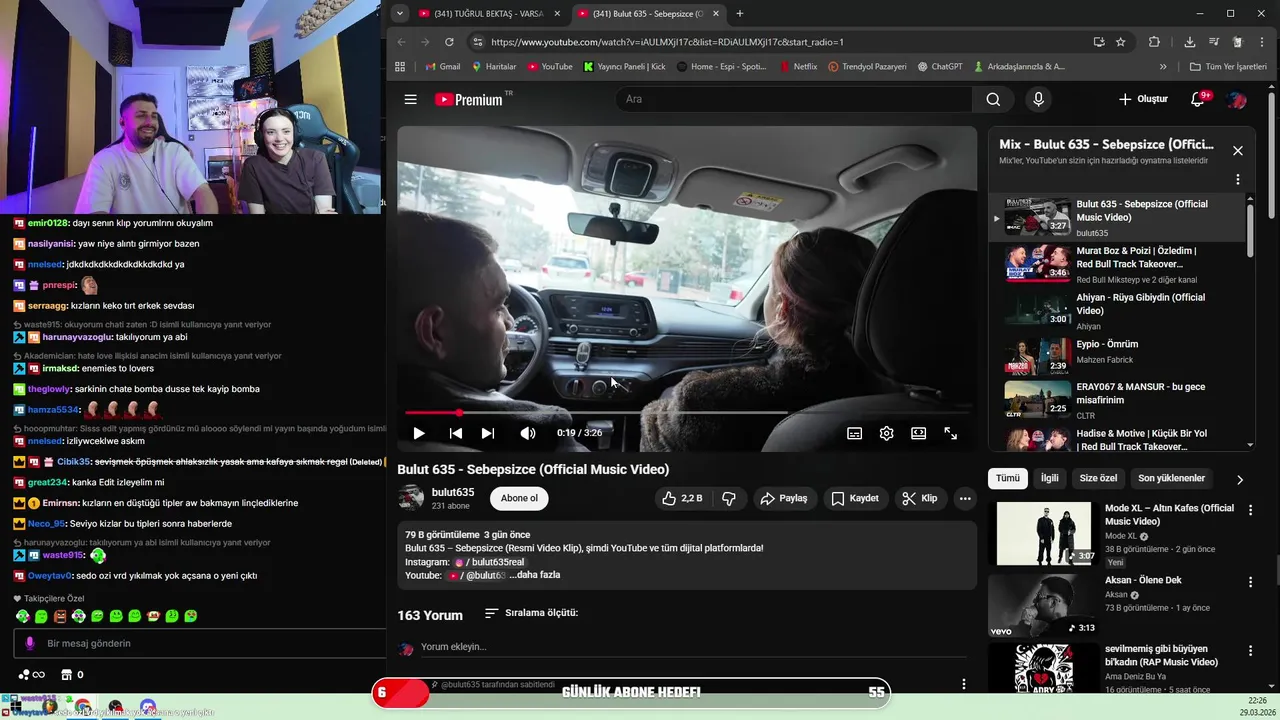Open the bulut635 channel avatar

pos(411,498)
